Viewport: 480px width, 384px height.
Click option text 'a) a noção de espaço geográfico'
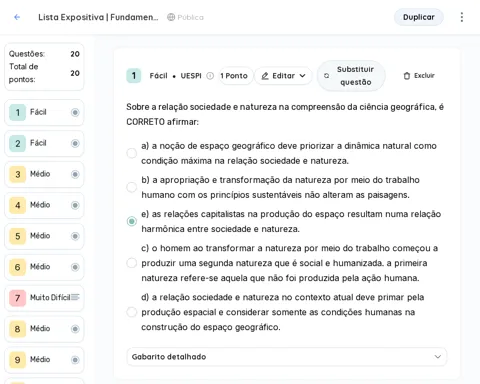(x=289, y=153)
